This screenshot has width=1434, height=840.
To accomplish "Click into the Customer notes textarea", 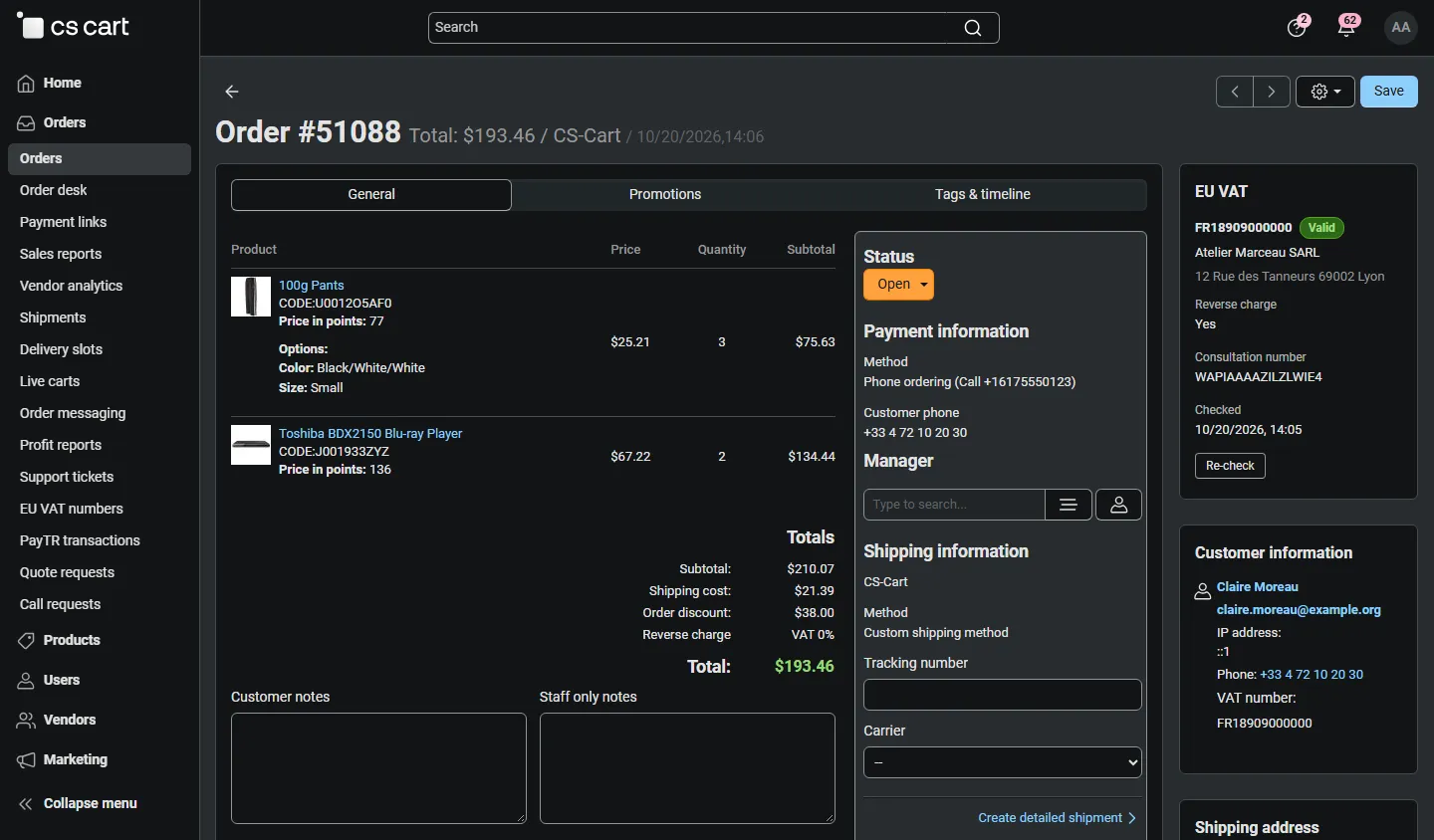I will (x=378, y=768).
